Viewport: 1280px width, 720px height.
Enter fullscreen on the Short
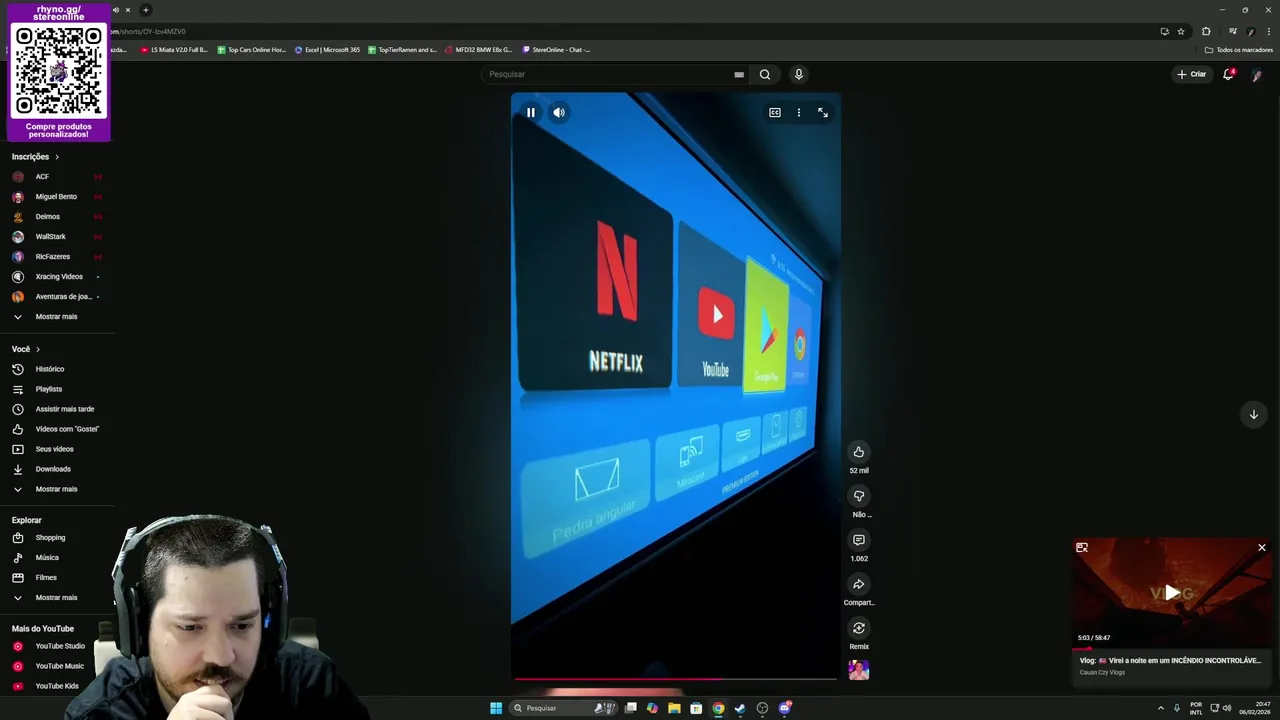[x=823, y=113]
